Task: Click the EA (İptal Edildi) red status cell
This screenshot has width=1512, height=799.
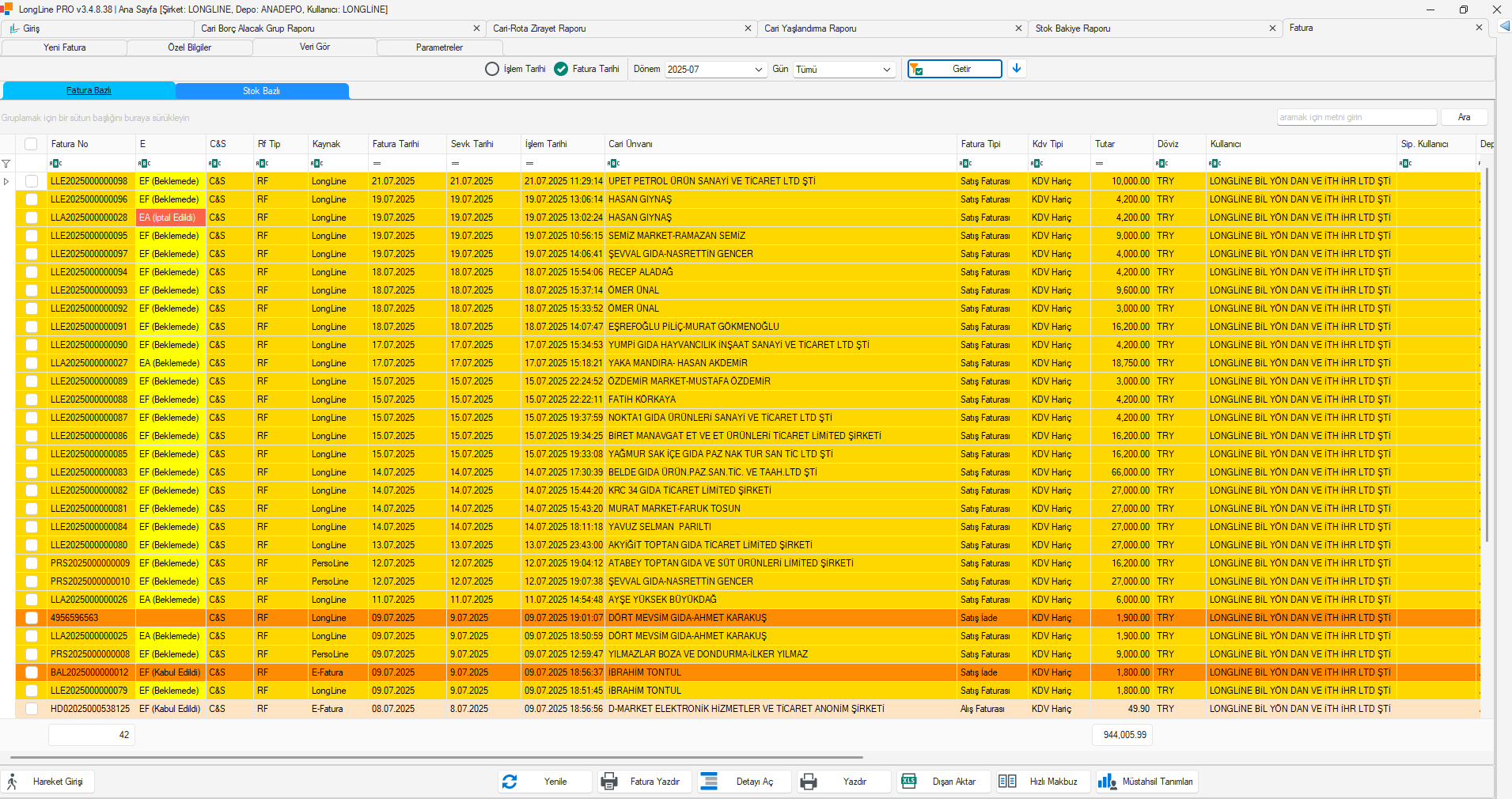Action: (x=171, y=218)
